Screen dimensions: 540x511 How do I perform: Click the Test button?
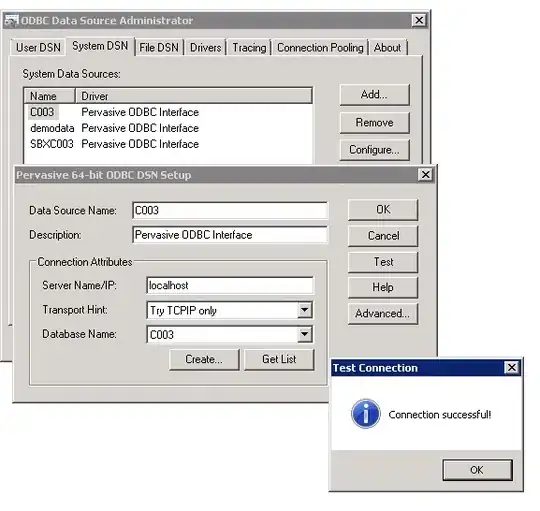383,262
